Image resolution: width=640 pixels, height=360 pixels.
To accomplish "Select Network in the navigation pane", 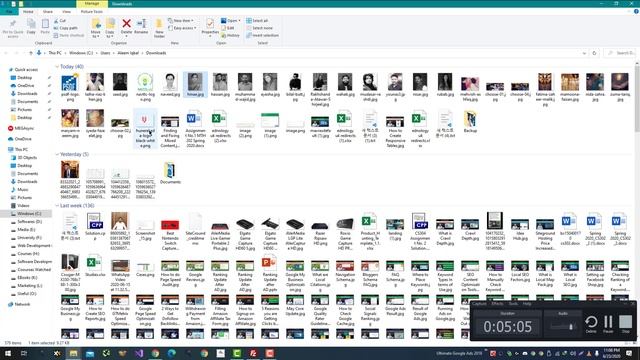I will pos(22,304).
